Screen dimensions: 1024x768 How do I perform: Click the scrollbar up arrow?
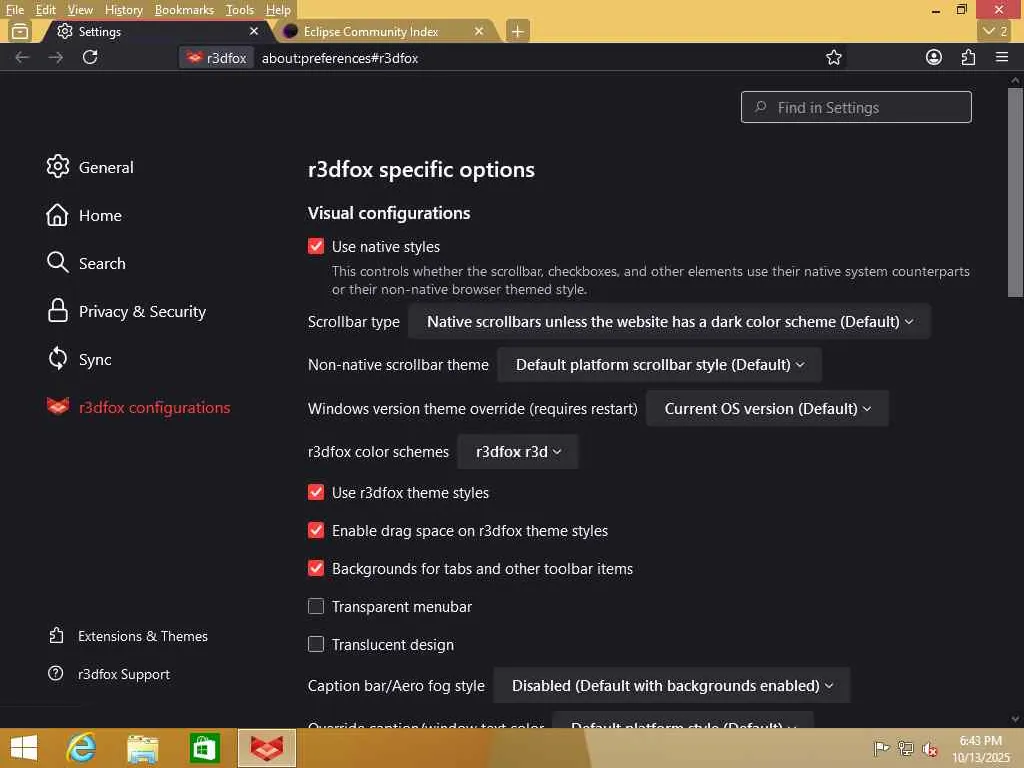click(1015, 80)
